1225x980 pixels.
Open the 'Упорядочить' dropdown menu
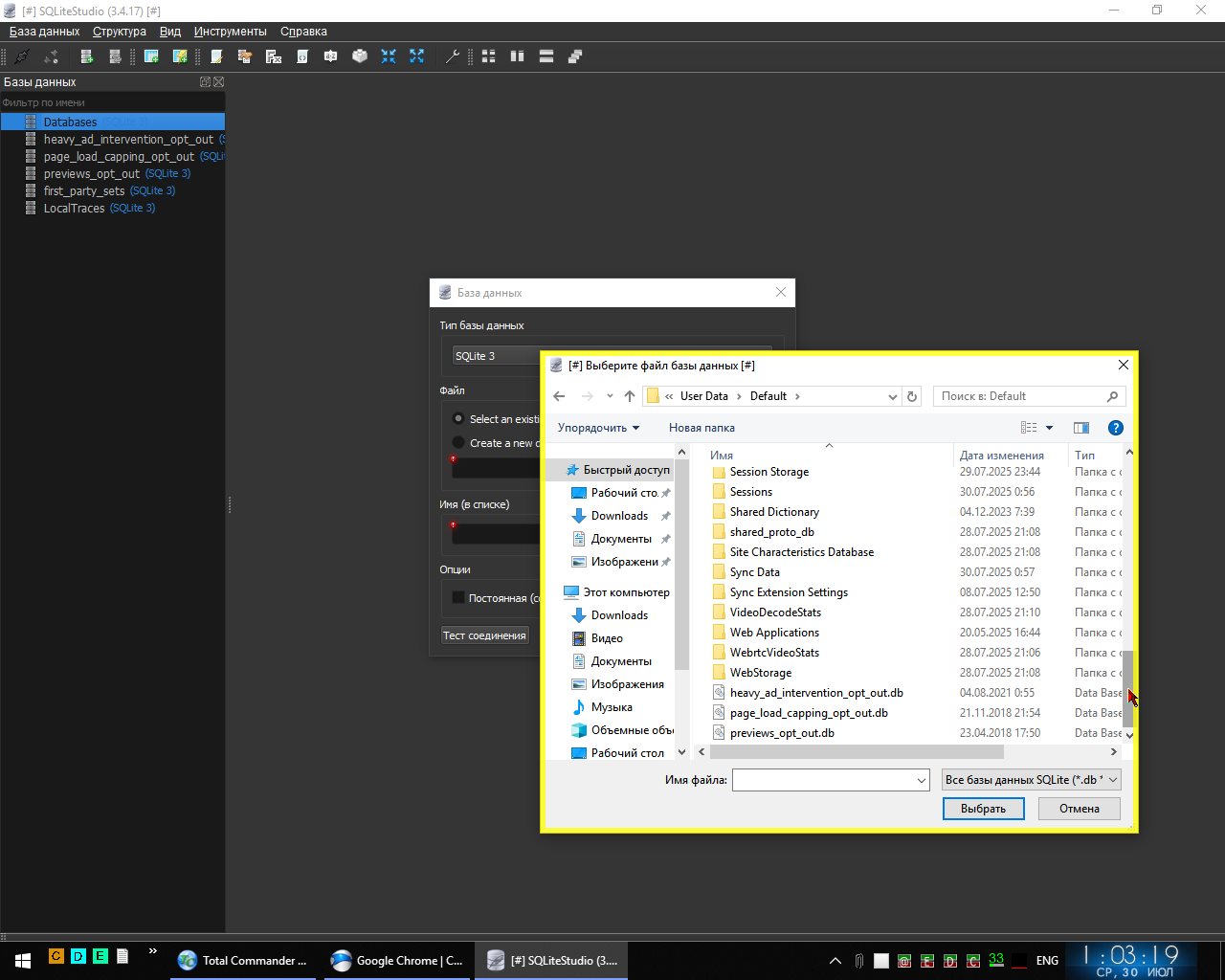598,428
